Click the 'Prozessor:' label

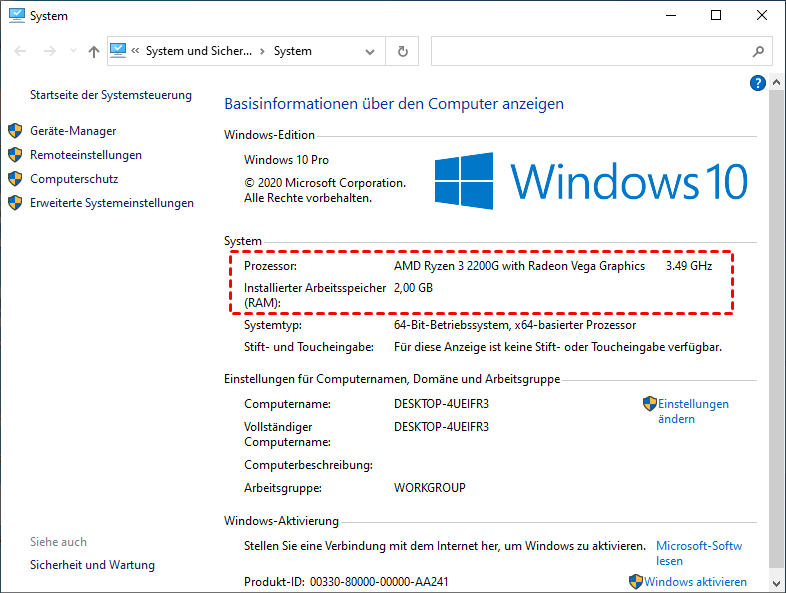(x=270, y=266)
